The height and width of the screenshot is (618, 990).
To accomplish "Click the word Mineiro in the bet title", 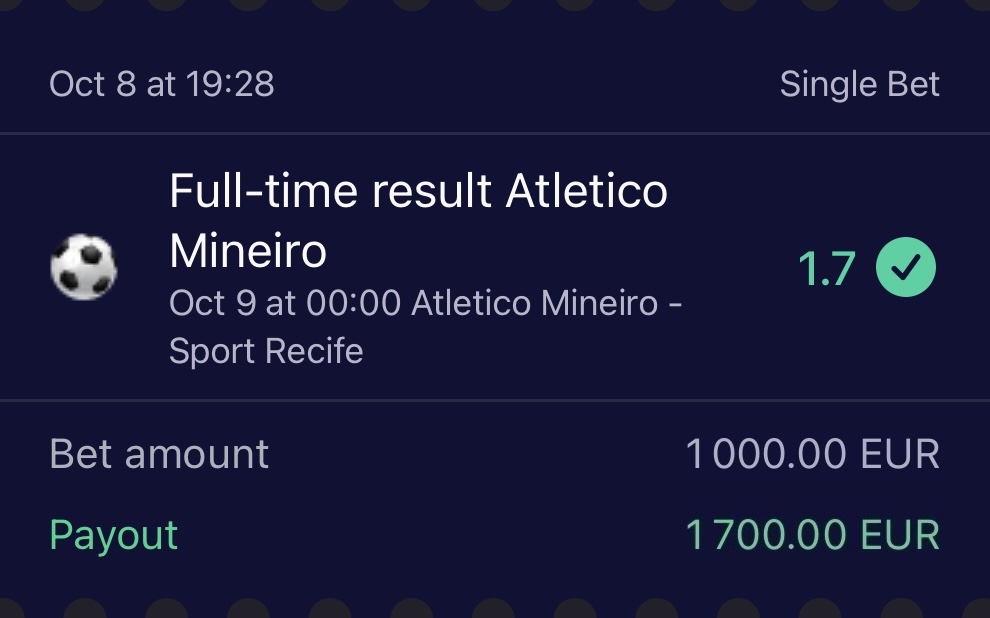I will pyautogui.click(x=248, y=250).
